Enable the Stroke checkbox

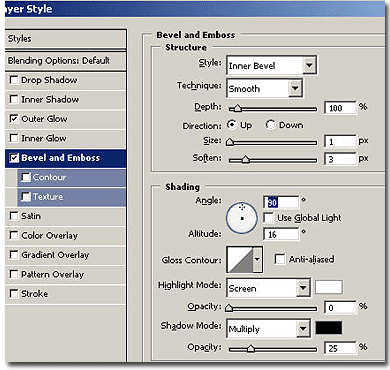click(x=14, y=294)
